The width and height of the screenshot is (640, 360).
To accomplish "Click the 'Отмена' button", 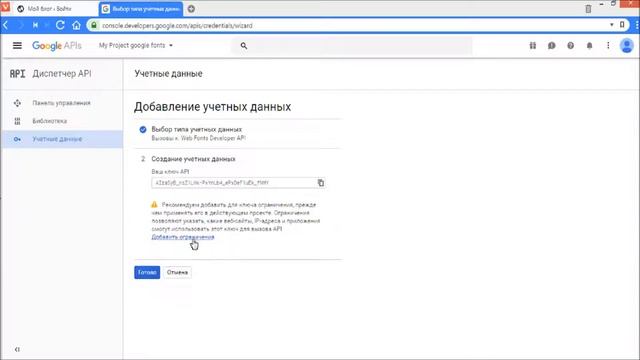I will click(x=177, y=272).
